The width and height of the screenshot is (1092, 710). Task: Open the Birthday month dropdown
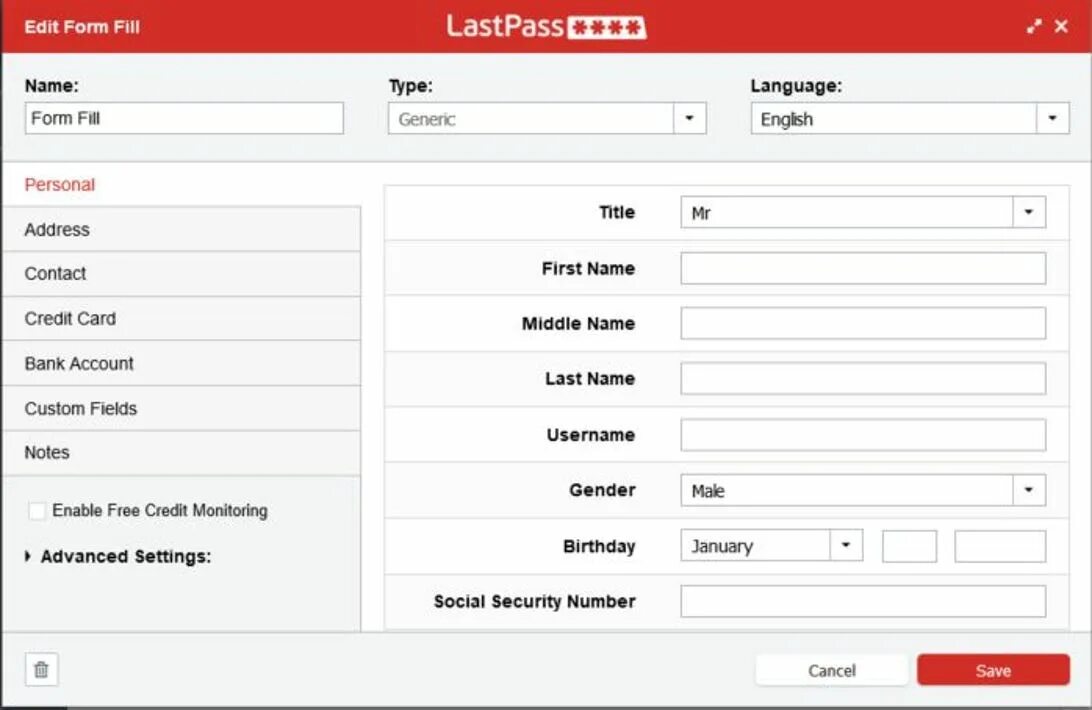coord(772,546)
